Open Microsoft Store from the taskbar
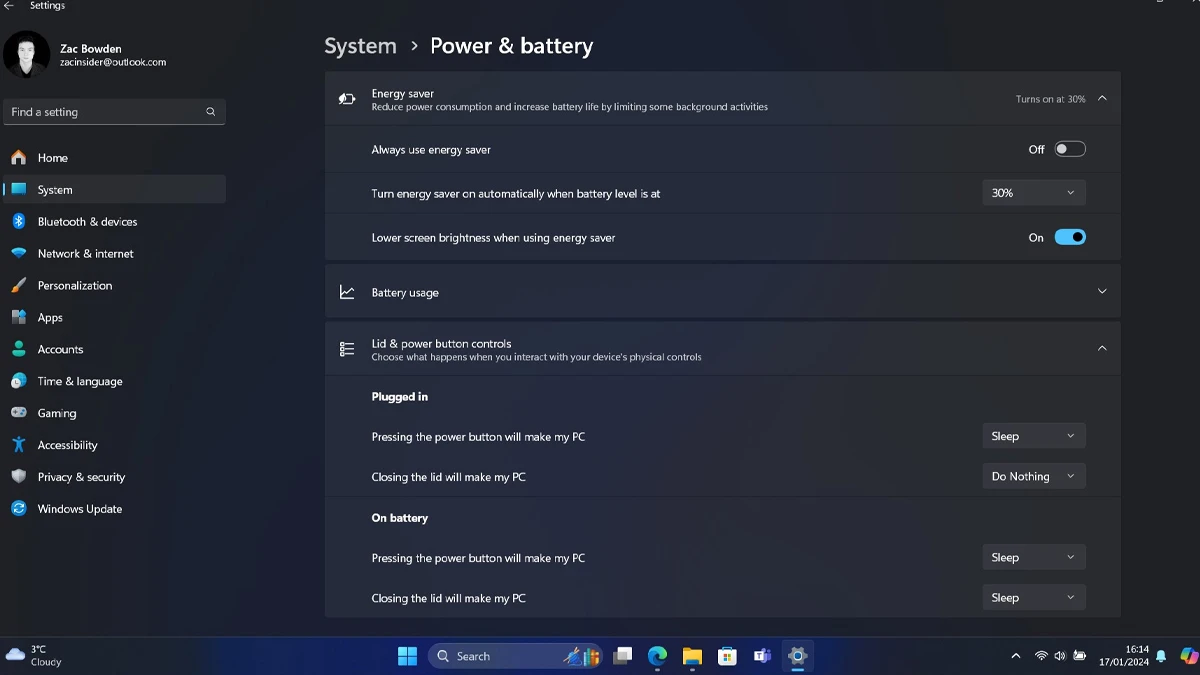This screenshot has height=675, width=1200. 727,656
